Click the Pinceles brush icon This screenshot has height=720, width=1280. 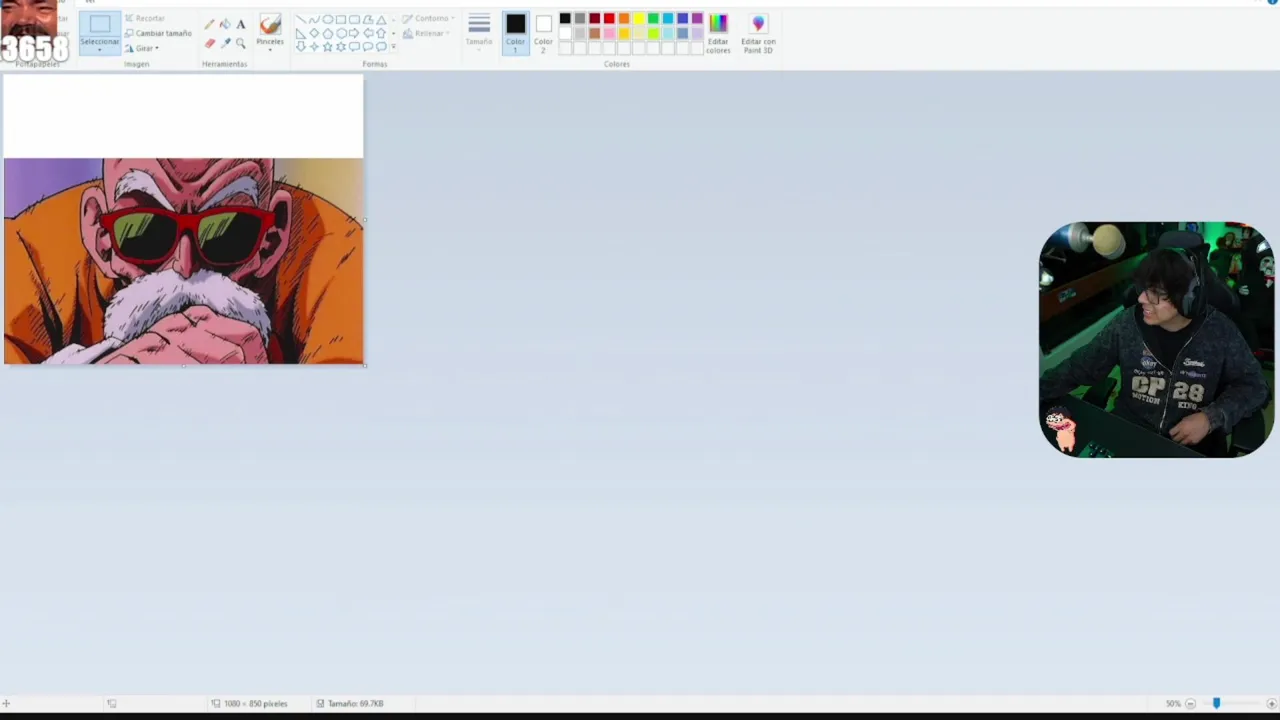tap(270, 24)
